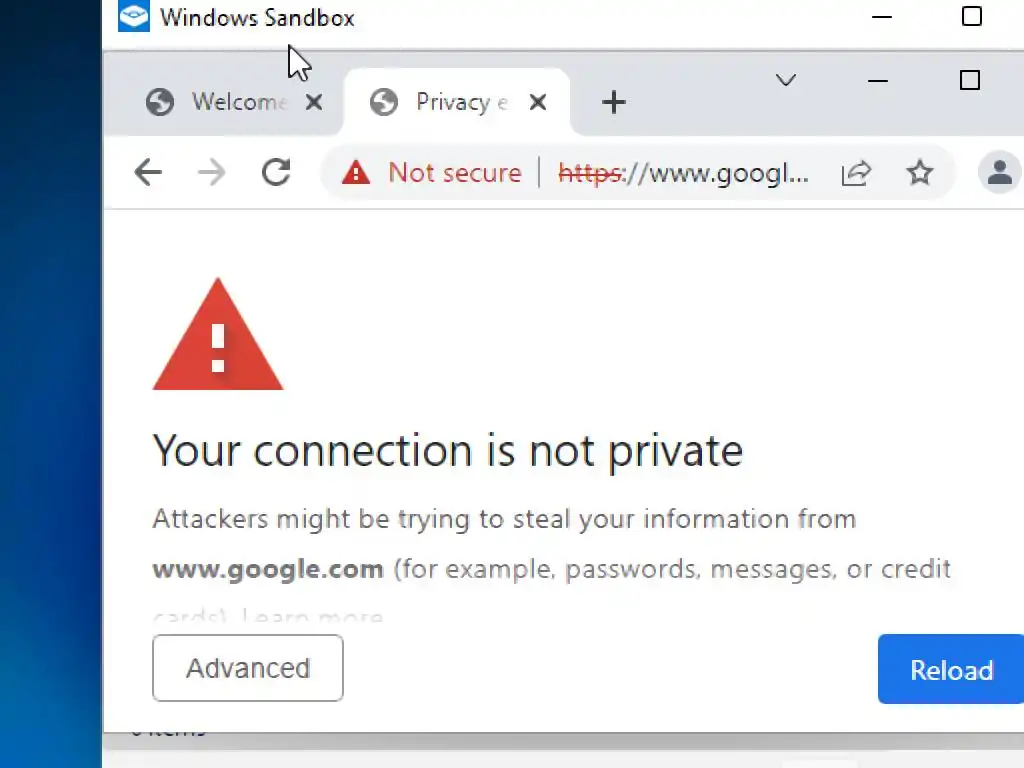The width and height of the screenshot is (1024, 768).
Task: Bookmark this page with the star icon
Action: (920, 173)
